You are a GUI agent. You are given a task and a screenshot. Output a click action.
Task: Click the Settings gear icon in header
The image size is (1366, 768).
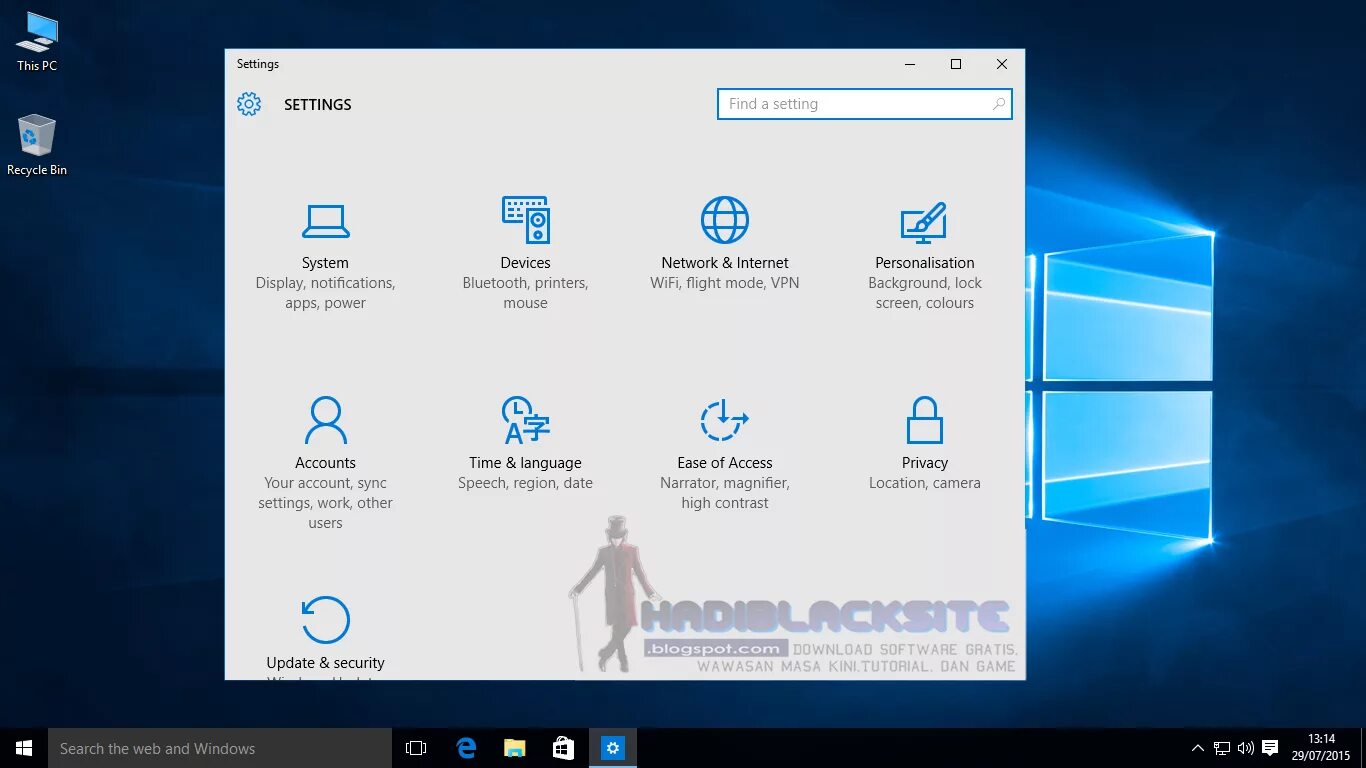pyautogui.click(x=249, y=104)
